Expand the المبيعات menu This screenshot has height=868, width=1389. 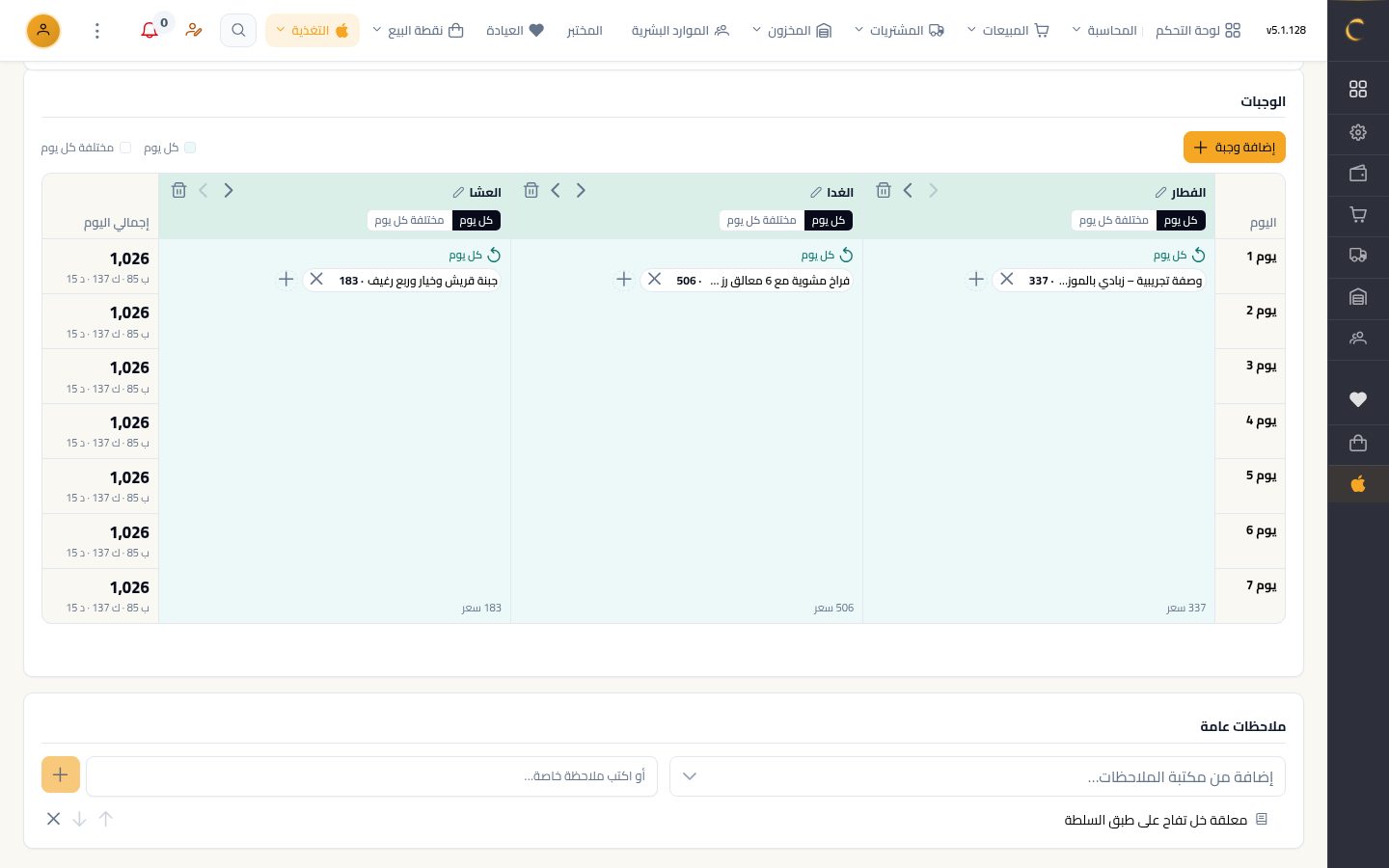pyautogui.click(x=1008, y=31)
